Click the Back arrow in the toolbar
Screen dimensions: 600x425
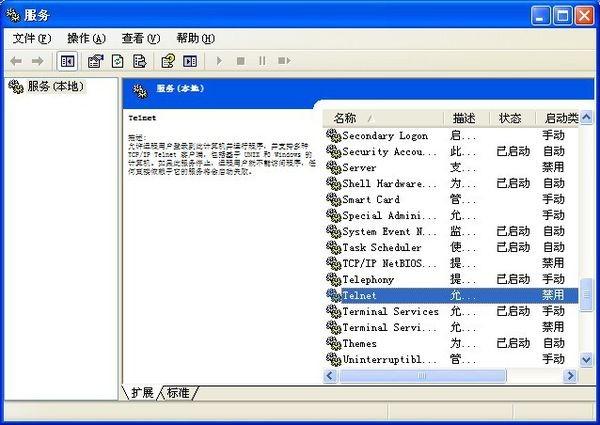16,61
